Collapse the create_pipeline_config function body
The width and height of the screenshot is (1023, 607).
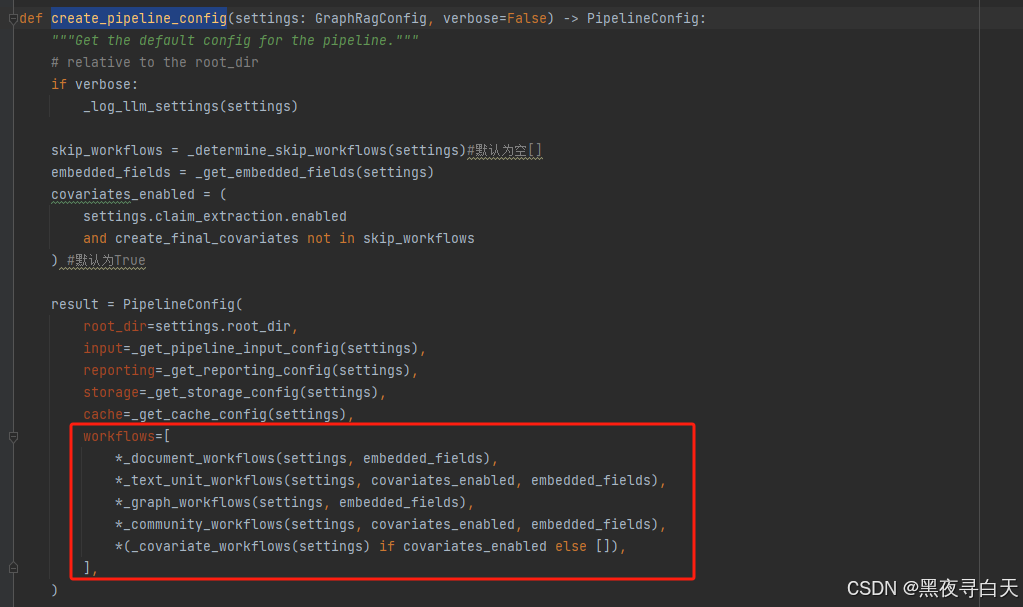click(x=11, y=17)
